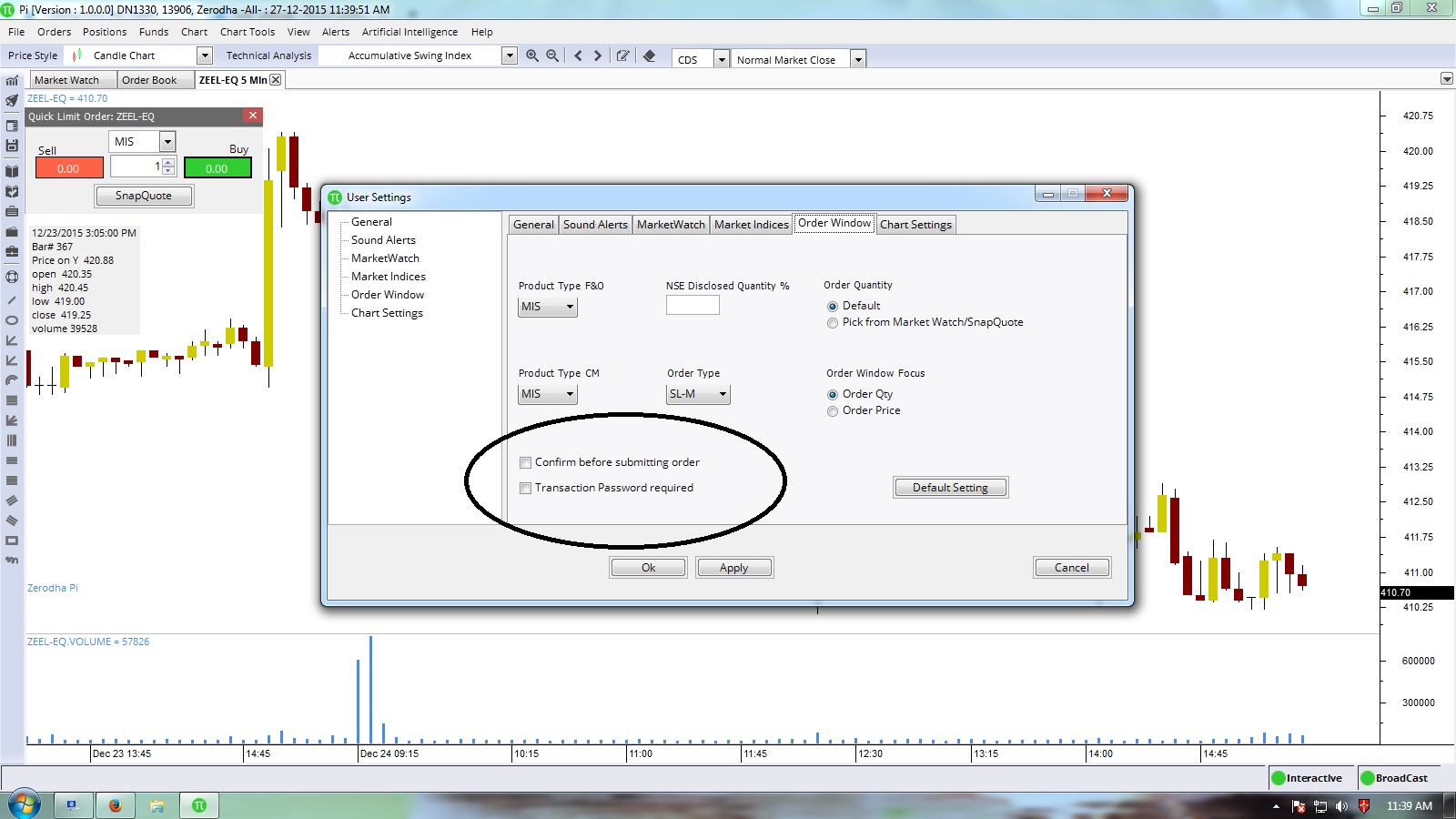Open the Artificial Intelligence menu
Image resolution: width=1456 pixels, height=819 pixels.
point(409,32)
